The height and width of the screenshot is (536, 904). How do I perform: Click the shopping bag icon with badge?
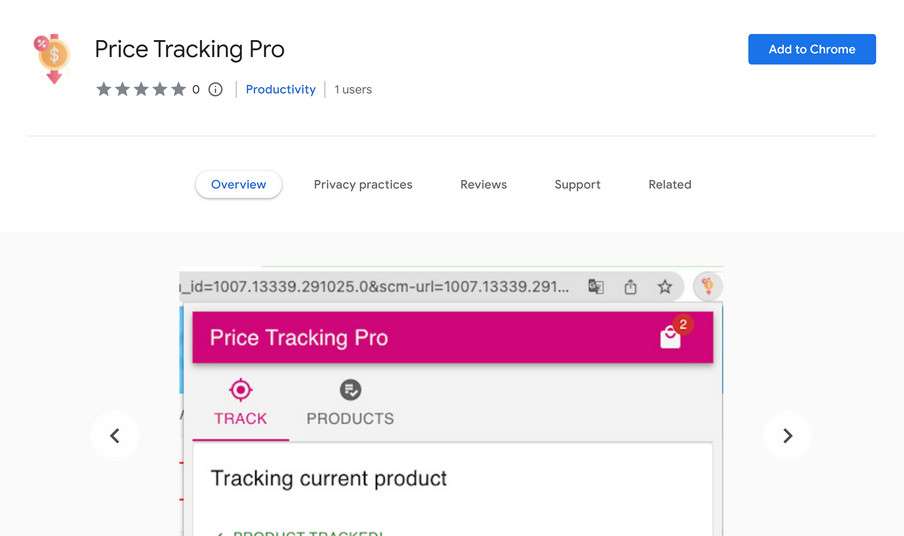click(671, 338)
